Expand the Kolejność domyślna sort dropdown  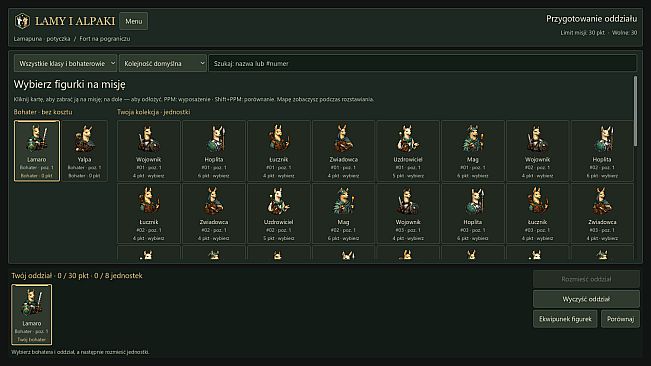(x=163, y=63)
